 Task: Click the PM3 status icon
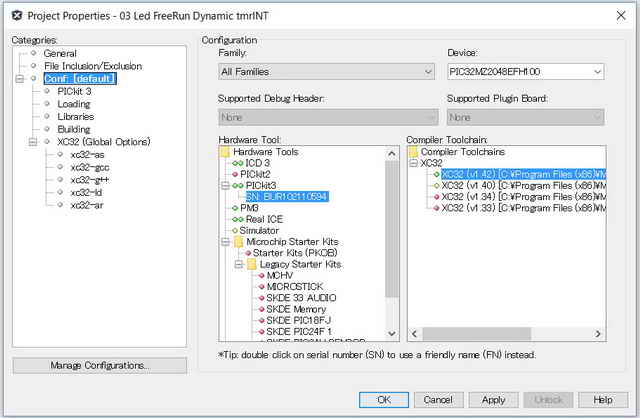pos(235,208)
